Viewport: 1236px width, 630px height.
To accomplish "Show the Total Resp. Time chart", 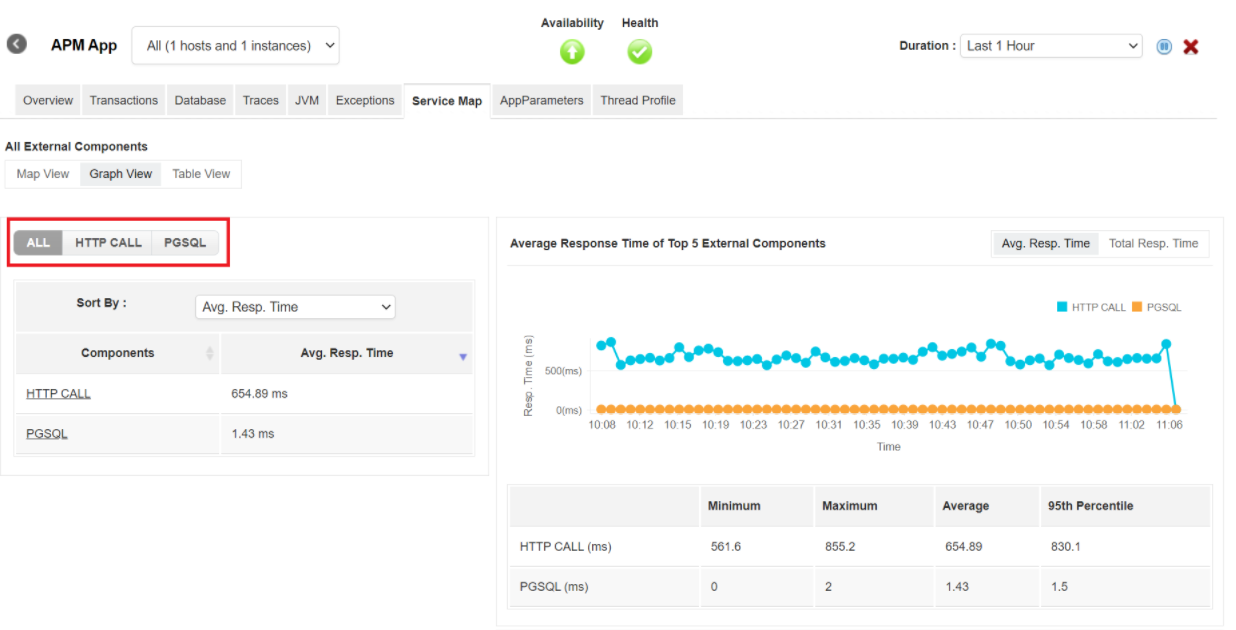I will 1153,243.
